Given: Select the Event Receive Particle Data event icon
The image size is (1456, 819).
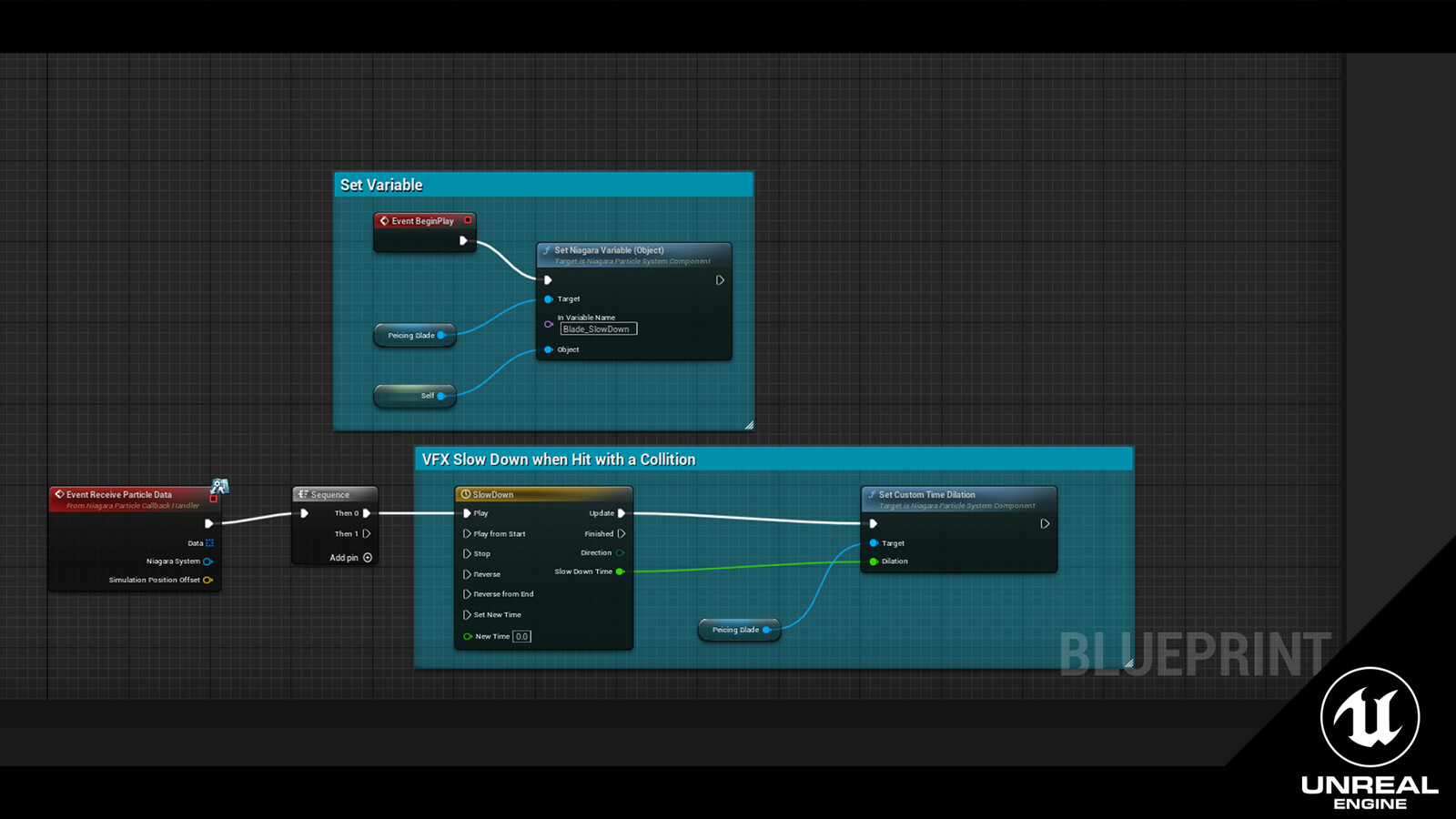Looking at the screenshot, I should coord(58,494).
